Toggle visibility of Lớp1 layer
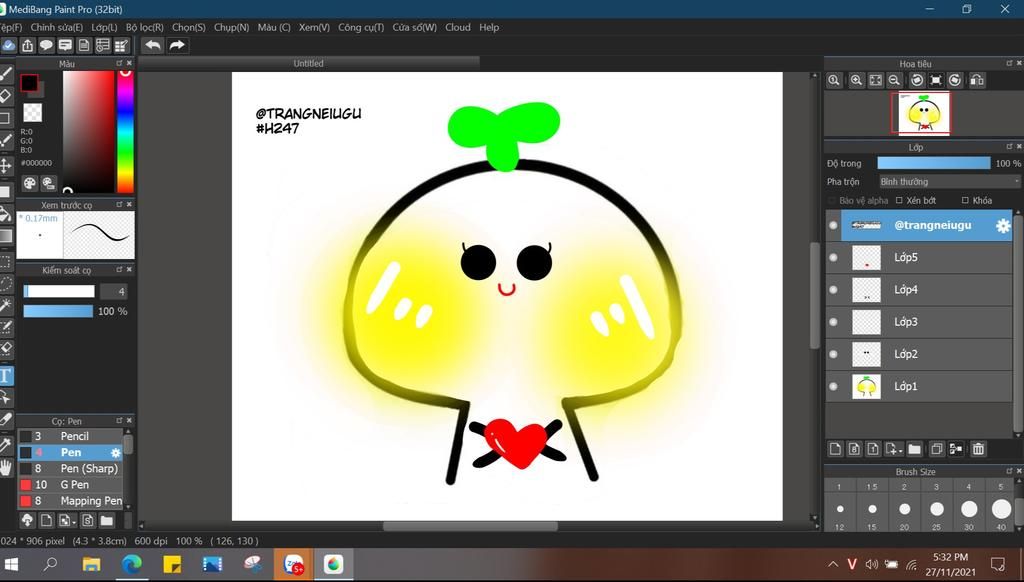The width and height of the screenshot is (1024, 582). (833, 386)
